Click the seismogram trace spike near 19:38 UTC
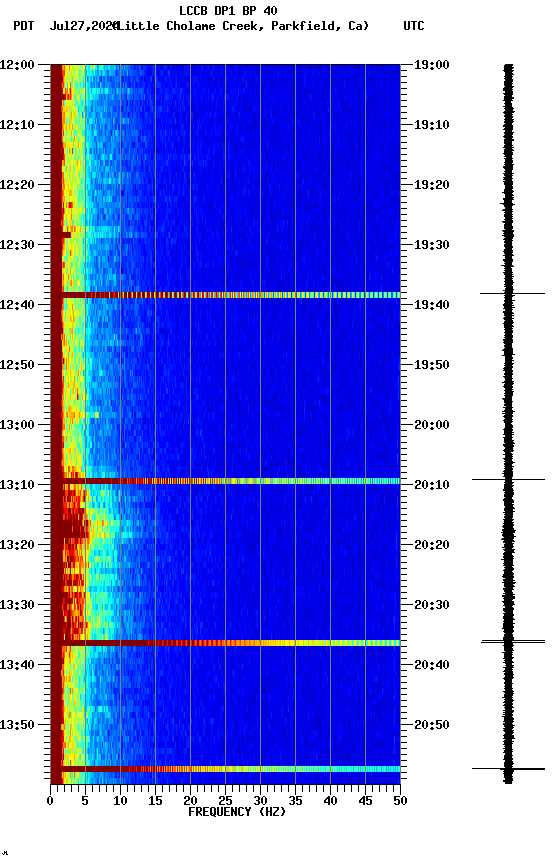Viewport: 552px width, 864px height. click(512, 294)
